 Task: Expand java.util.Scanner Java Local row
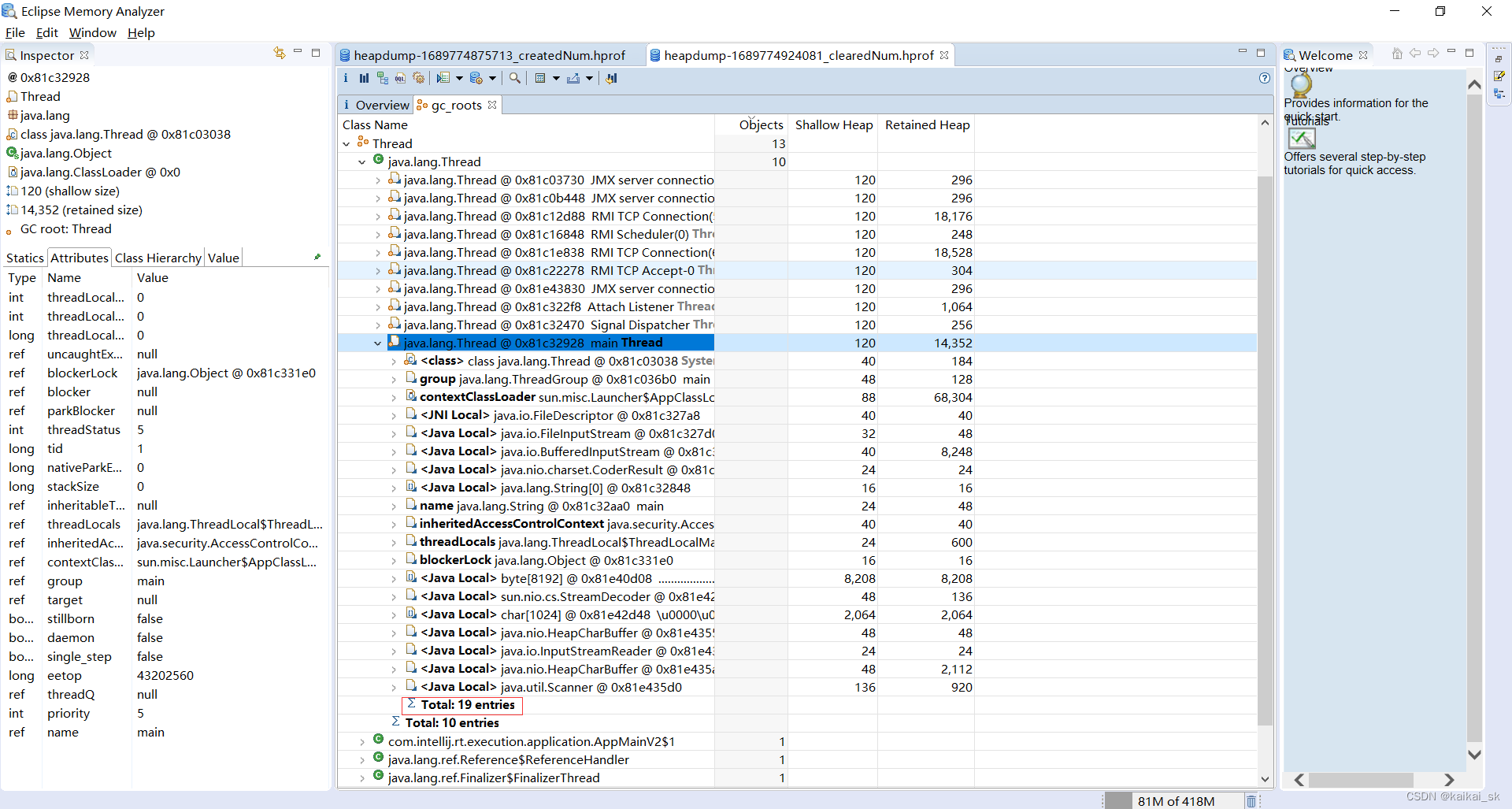coord(394,688)
